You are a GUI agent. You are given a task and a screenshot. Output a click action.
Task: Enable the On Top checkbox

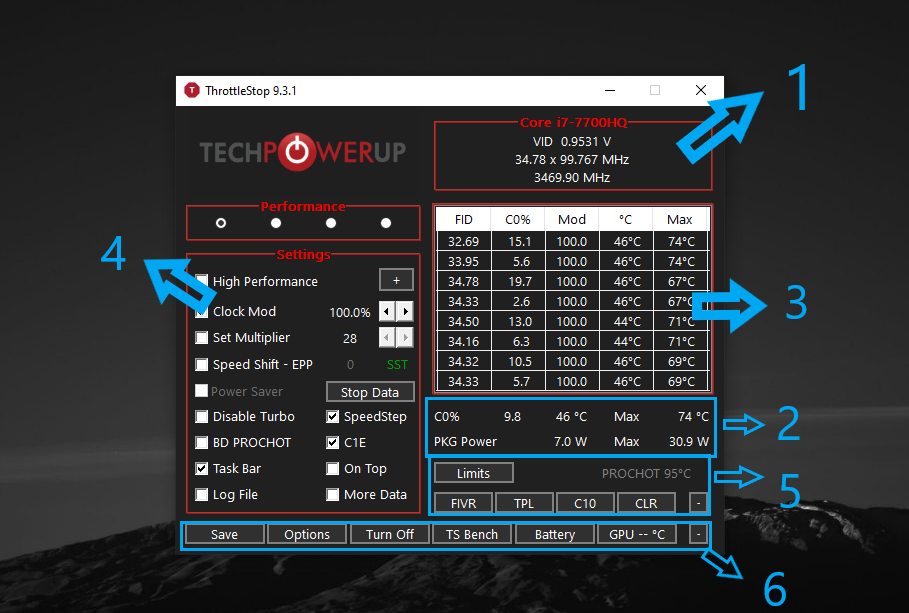[332, 469]
